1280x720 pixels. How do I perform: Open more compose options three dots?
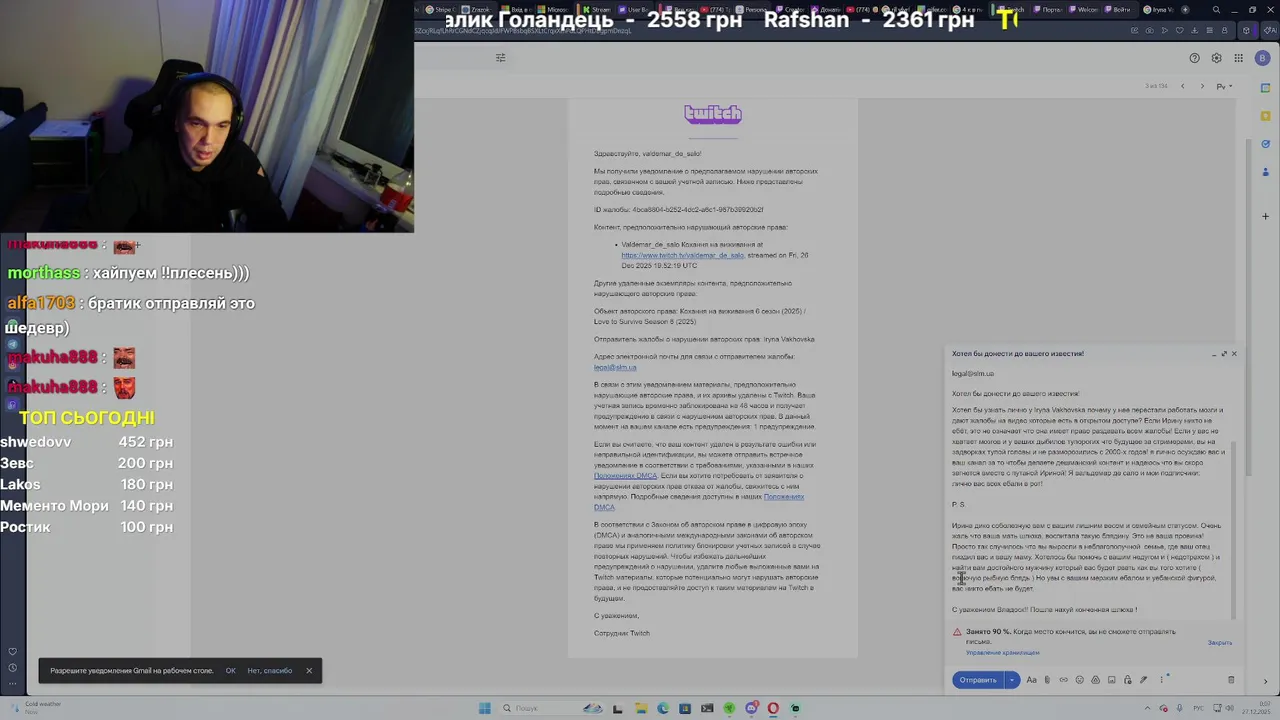[x=1162, y=680]
